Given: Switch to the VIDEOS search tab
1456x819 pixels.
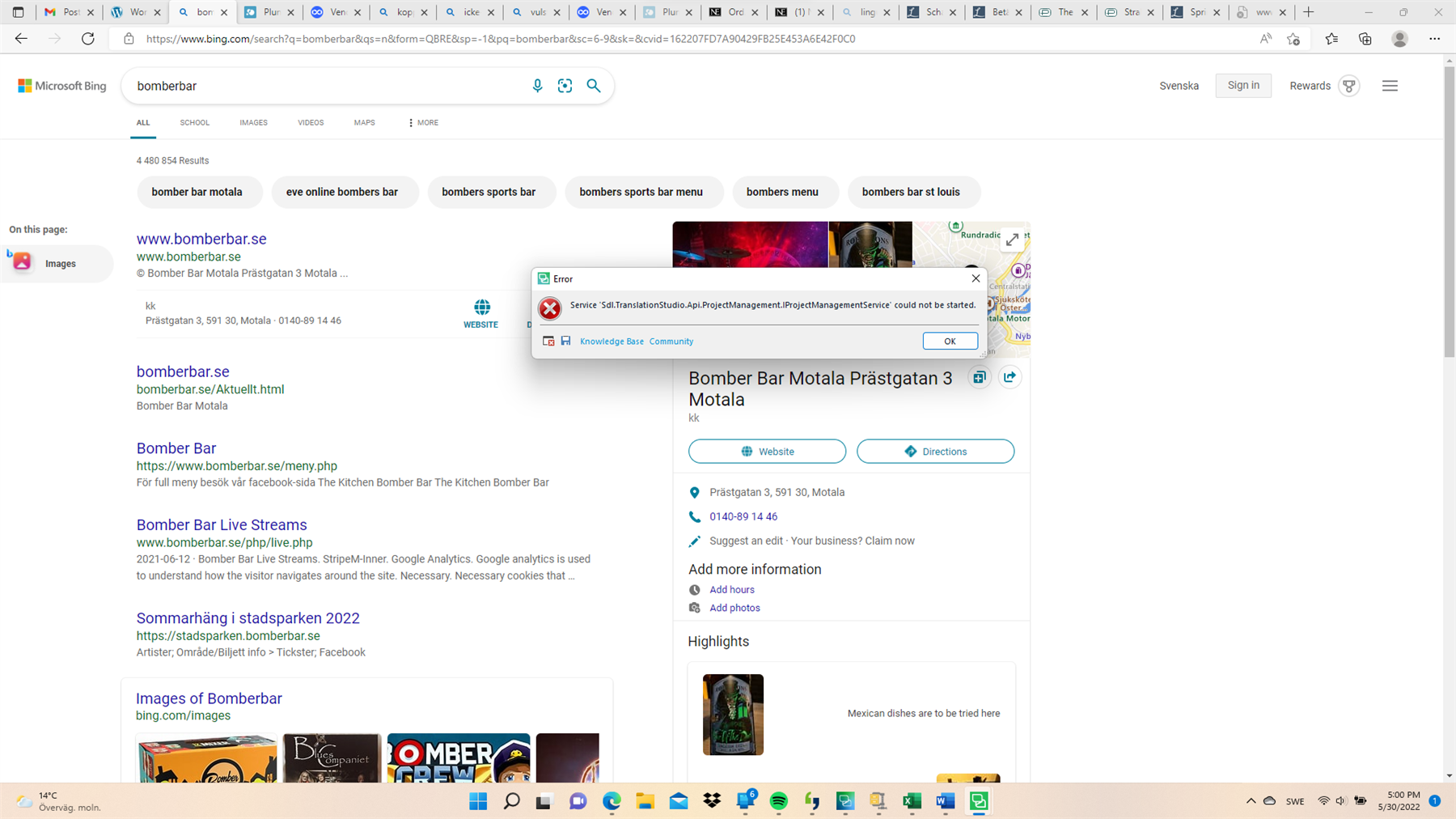Looking at the screenshot, I should tap(311, 123).
